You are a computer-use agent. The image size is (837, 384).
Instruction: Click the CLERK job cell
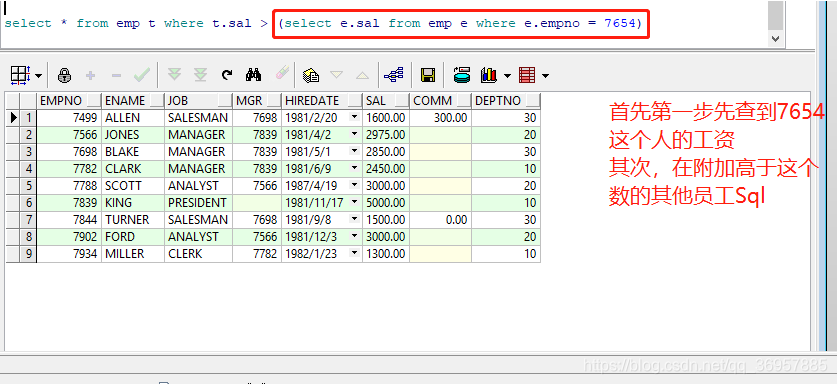(199, 254)
